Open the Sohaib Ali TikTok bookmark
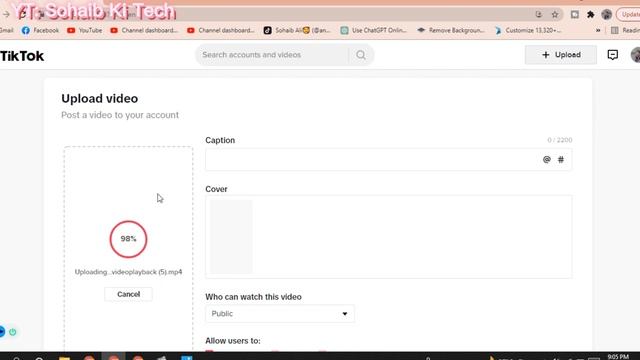640x360 pixels. 297,30
